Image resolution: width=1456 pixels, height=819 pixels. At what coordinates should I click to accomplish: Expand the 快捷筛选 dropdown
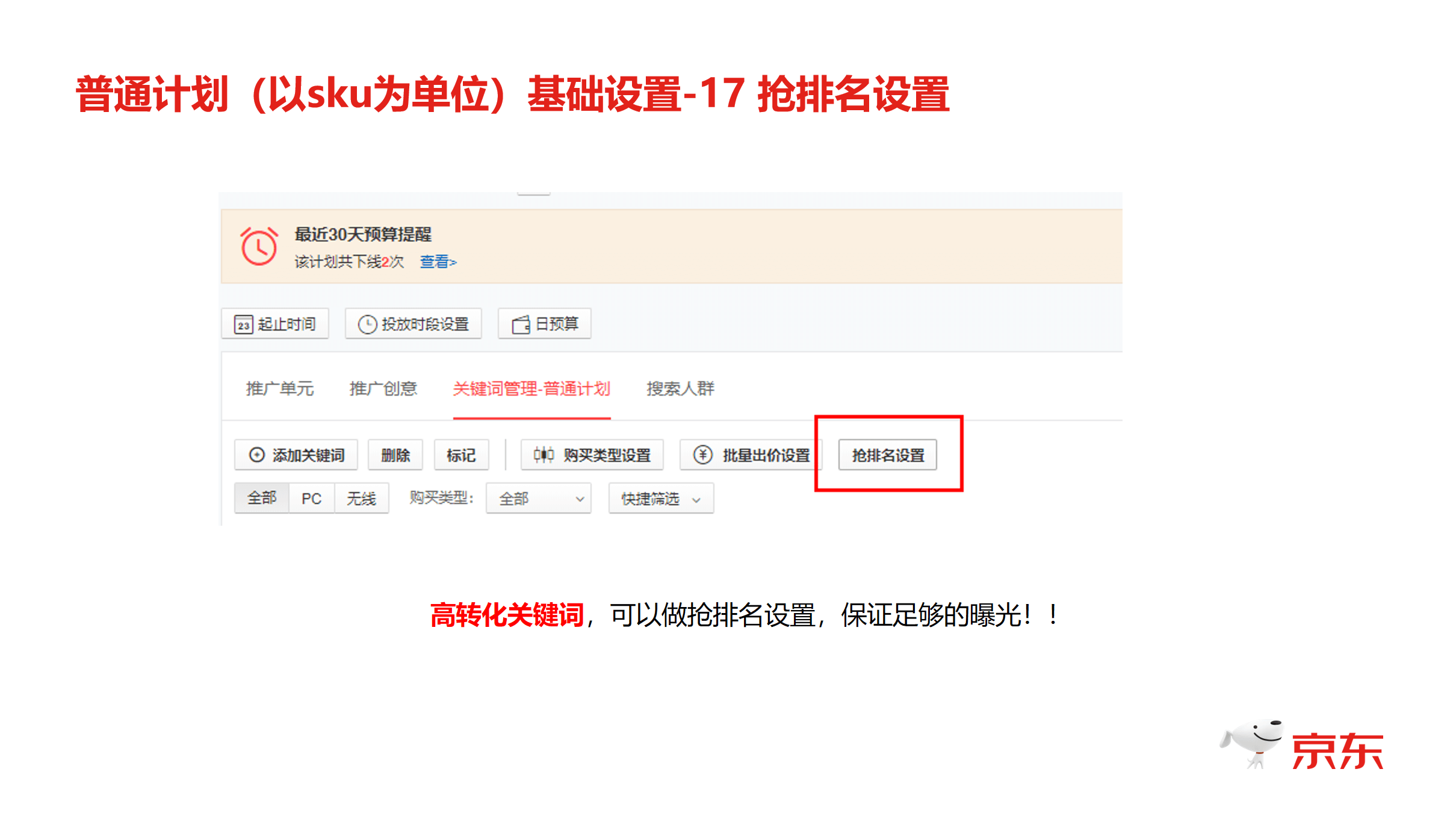tap(661, 499)
